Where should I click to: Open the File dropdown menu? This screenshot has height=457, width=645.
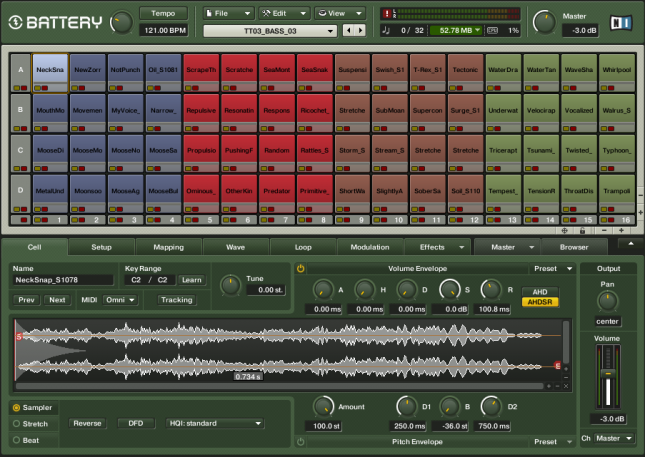pos(228,13)
